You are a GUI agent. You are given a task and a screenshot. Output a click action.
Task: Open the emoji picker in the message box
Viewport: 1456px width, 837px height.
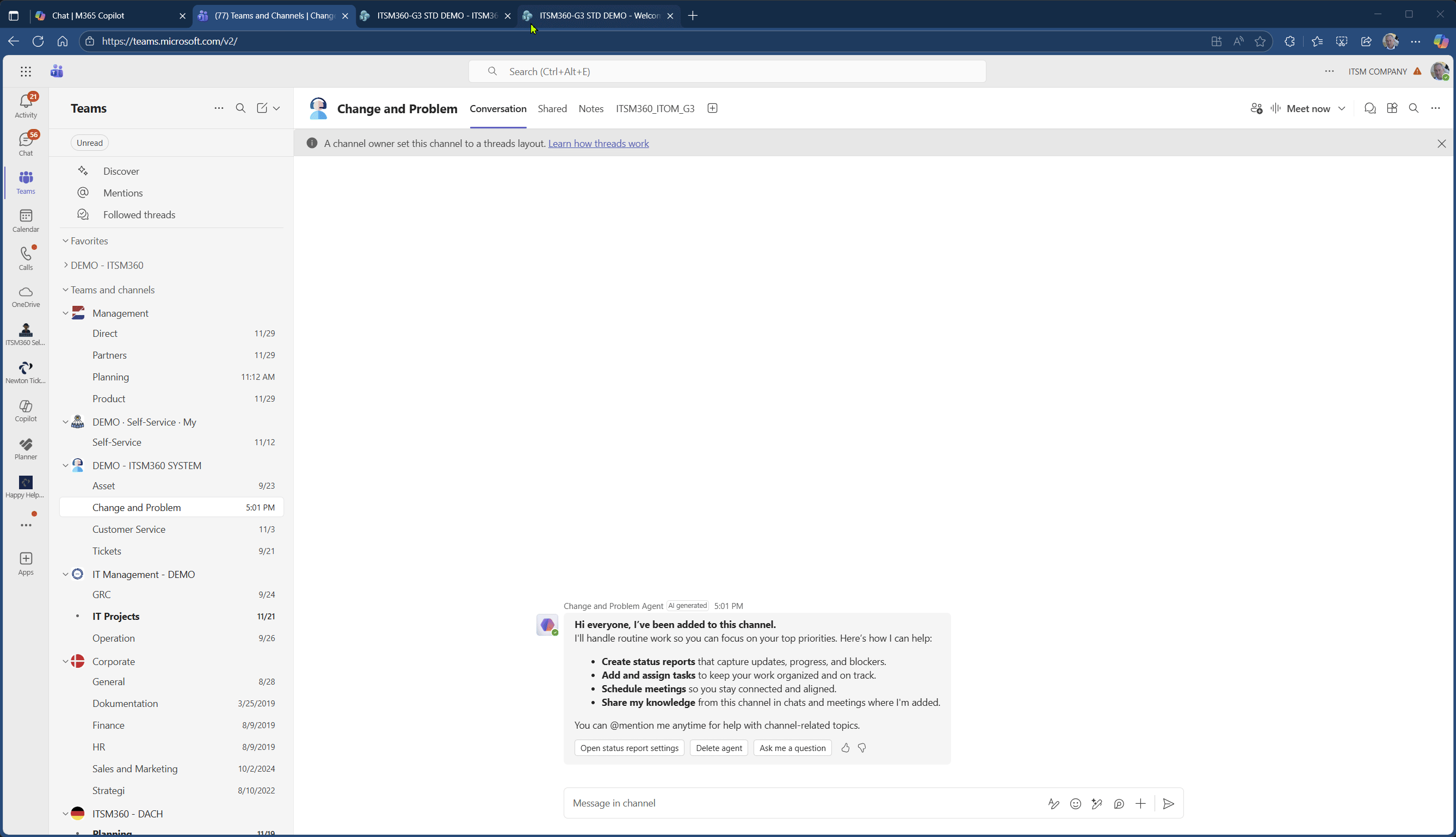click(x=1075, y=803)
